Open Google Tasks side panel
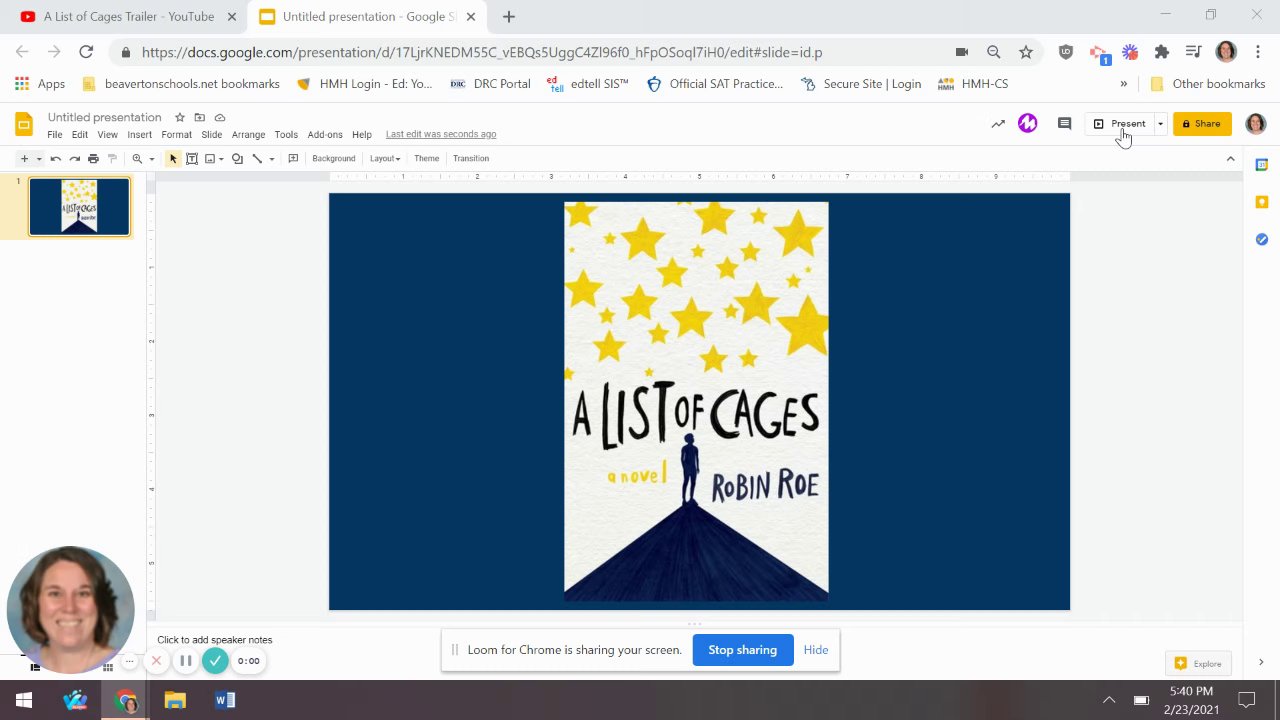 (x=1262, y=239)
